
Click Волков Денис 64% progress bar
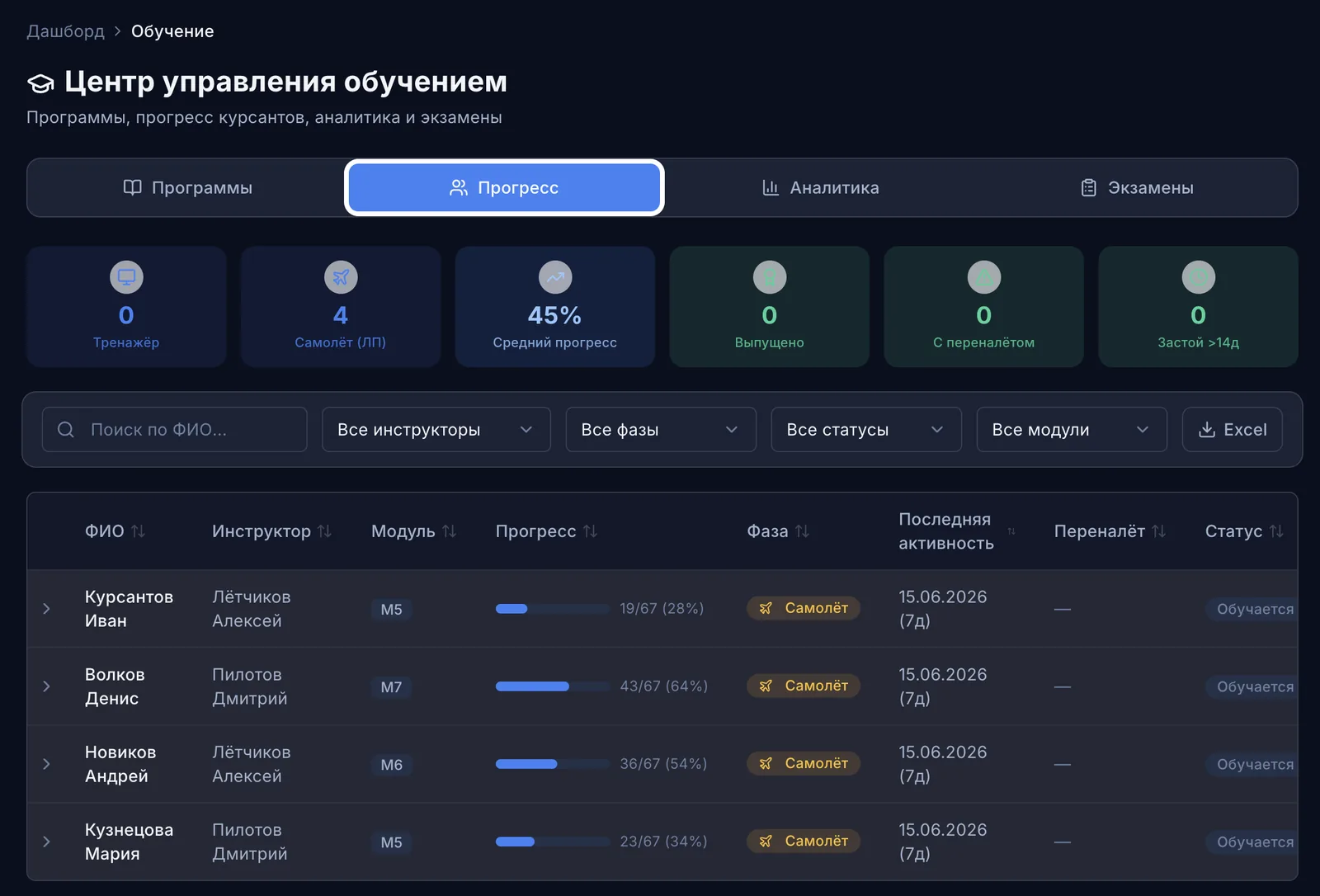click(553, 686)
